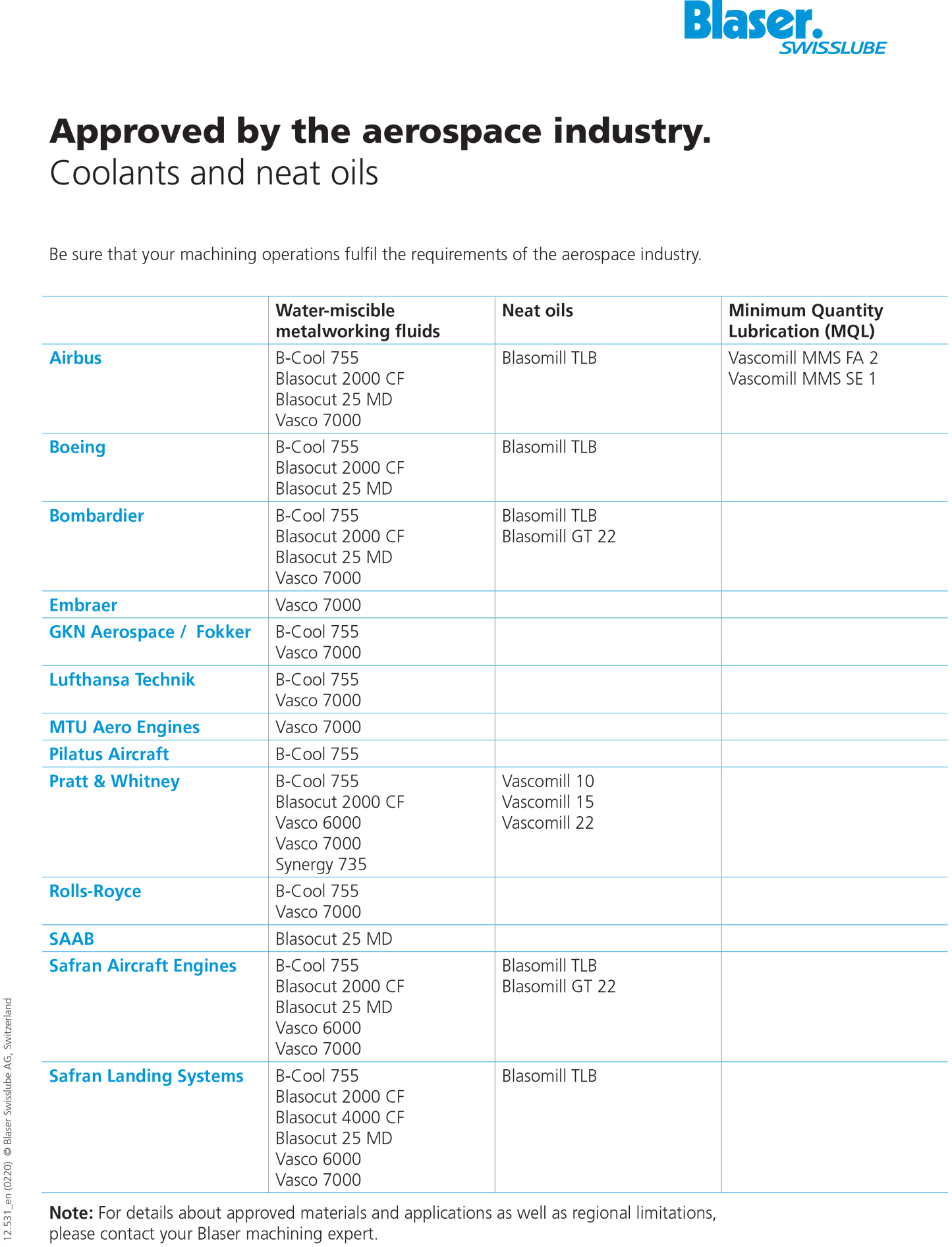The width and height of the screenshot is (952, 1247).
Task: Click 'Vasco 7000' in GKN Aerospace / Fokker row
Action: [x=318, y=653]
